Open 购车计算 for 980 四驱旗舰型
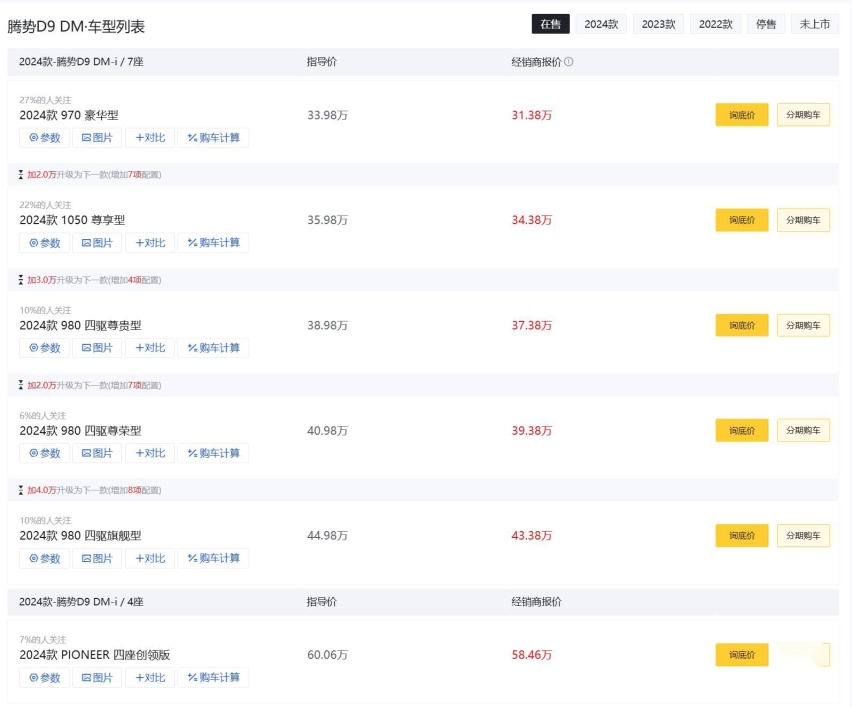The width and height of the screenshot is (852, 707). [213, 558]
